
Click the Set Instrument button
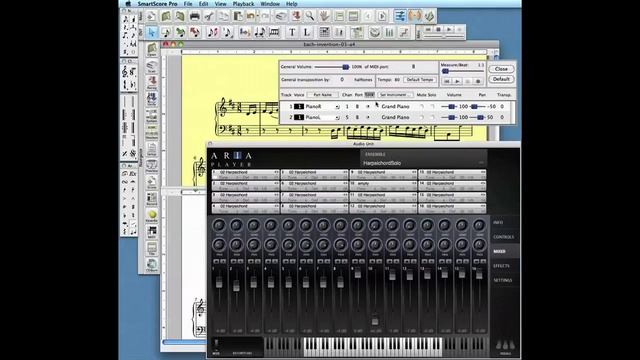click(396, 95)
